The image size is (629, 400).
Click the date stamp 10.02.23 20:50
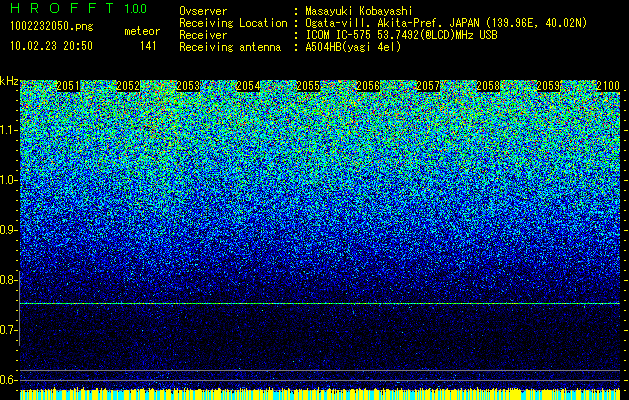point(51,46)
